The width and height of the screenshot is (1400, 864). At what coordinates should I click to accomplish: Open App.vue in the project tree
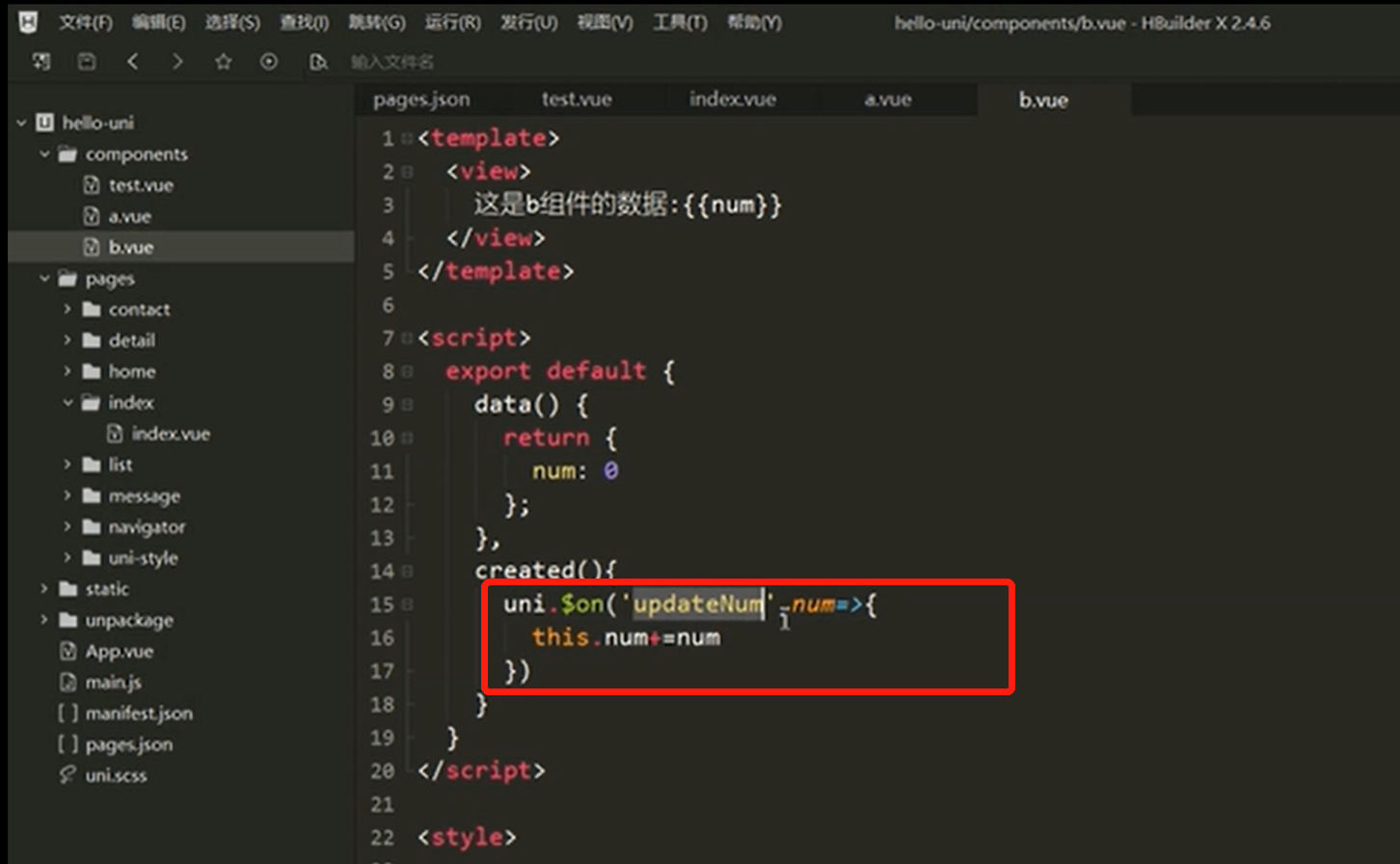[119, 651]
